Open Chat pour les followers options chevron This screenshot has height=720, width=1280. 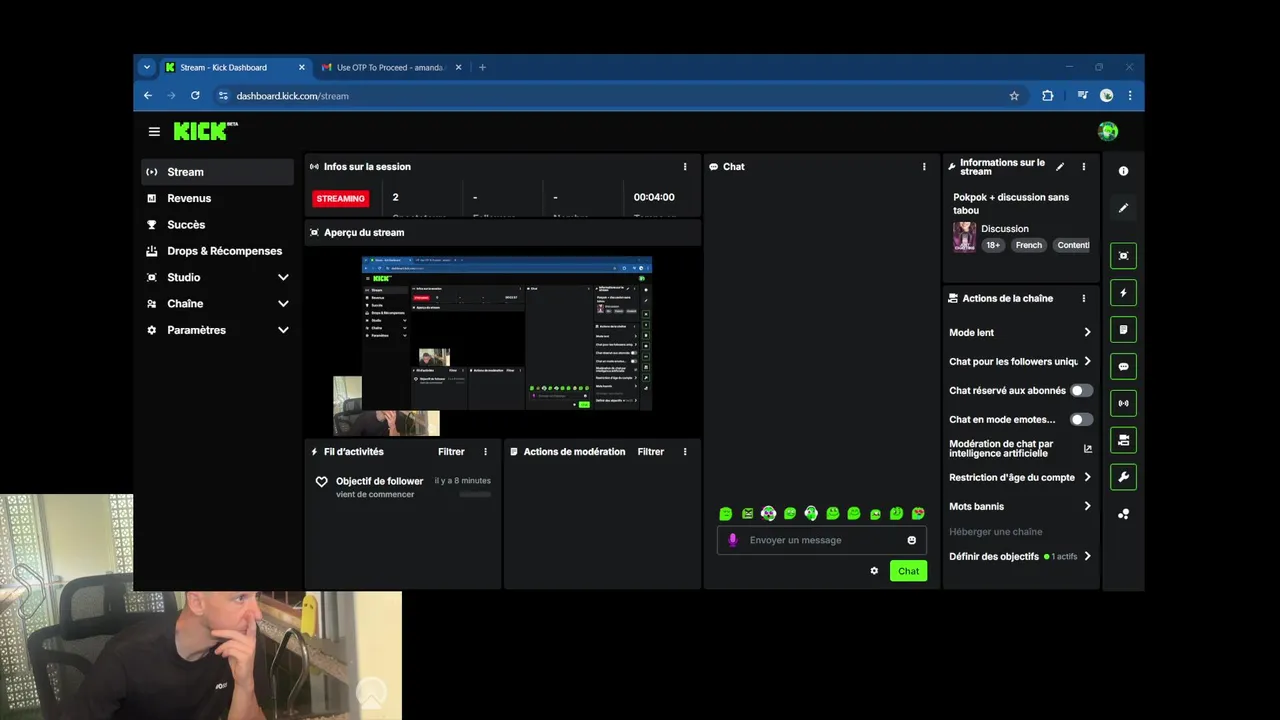coord(1087,362)
